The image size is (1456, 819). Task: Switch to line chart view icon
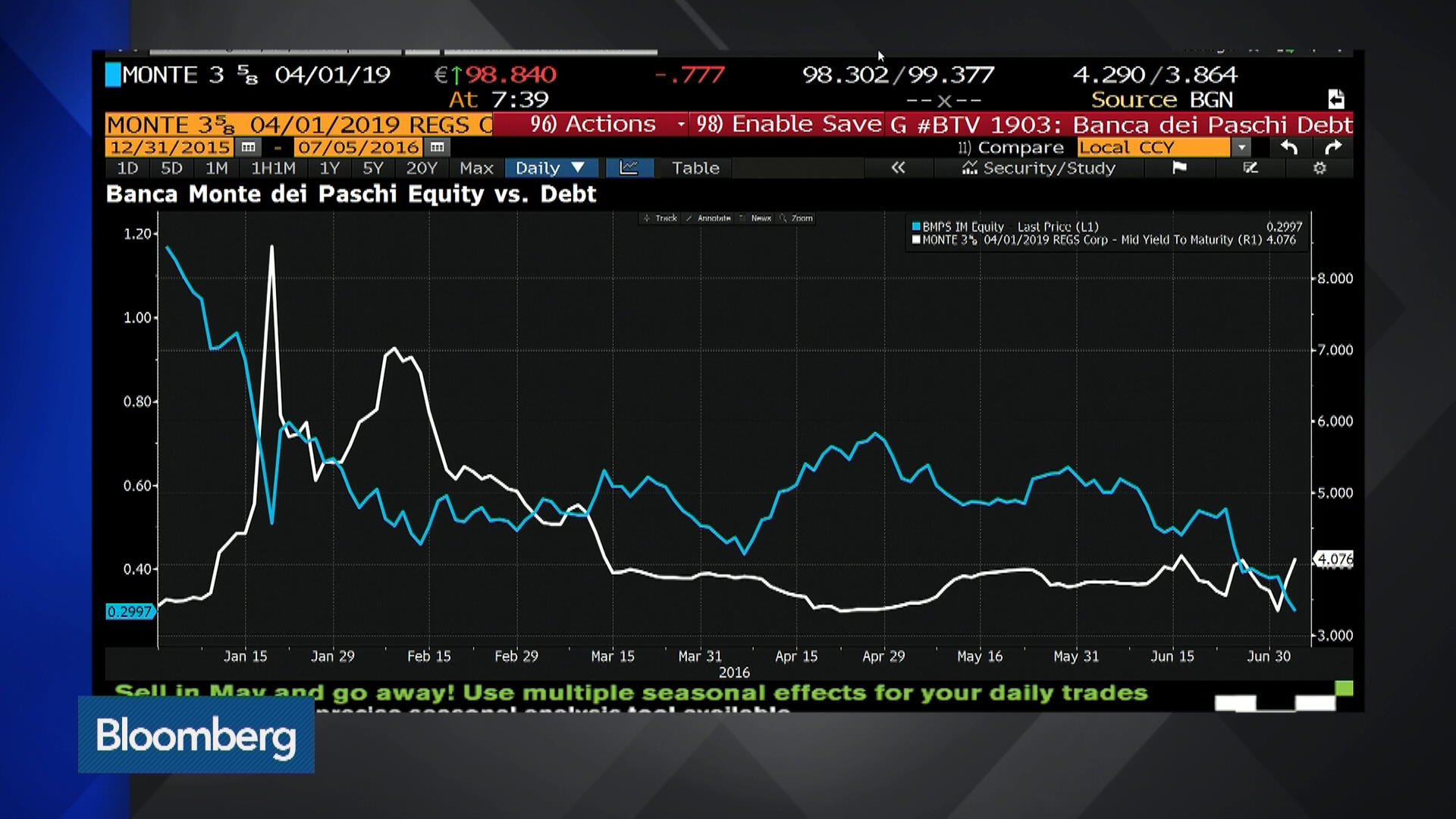point(629,168)
